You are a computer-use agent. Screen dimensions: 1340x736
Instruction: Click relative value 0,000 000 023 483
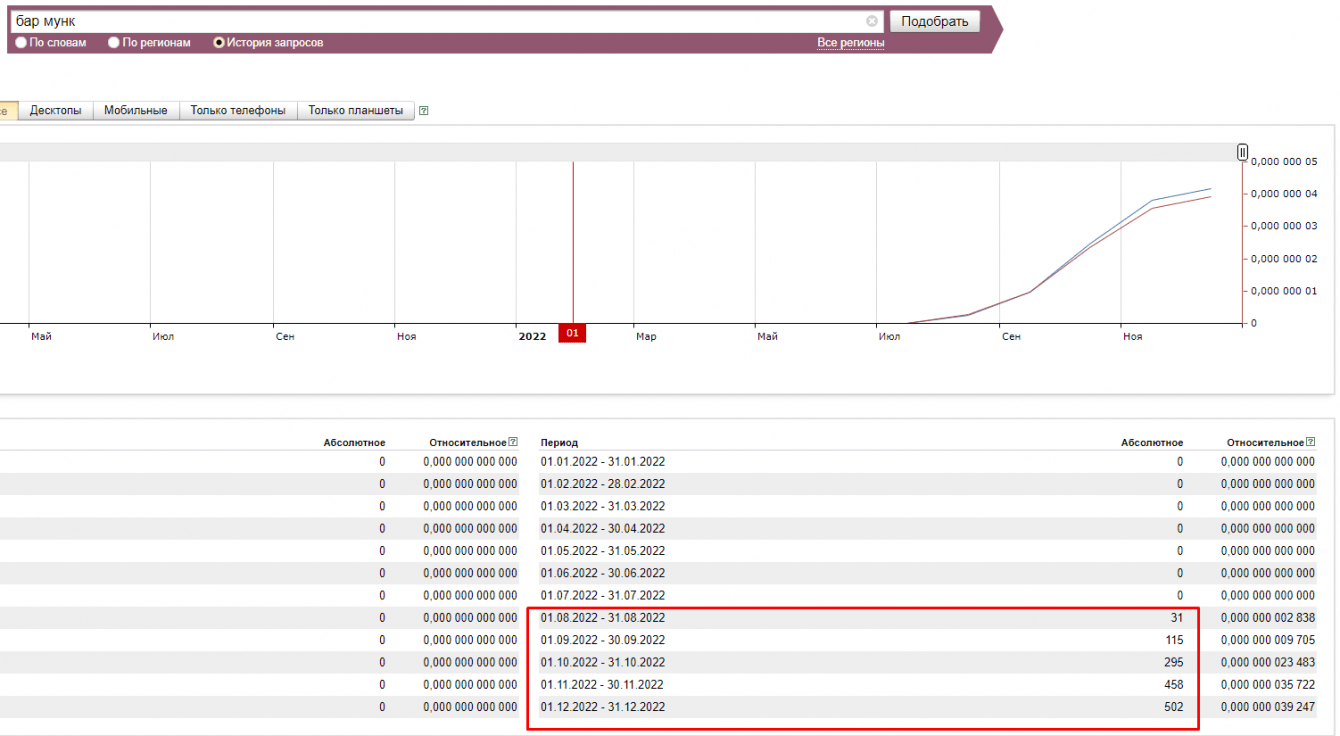(x=1268, y=662)
